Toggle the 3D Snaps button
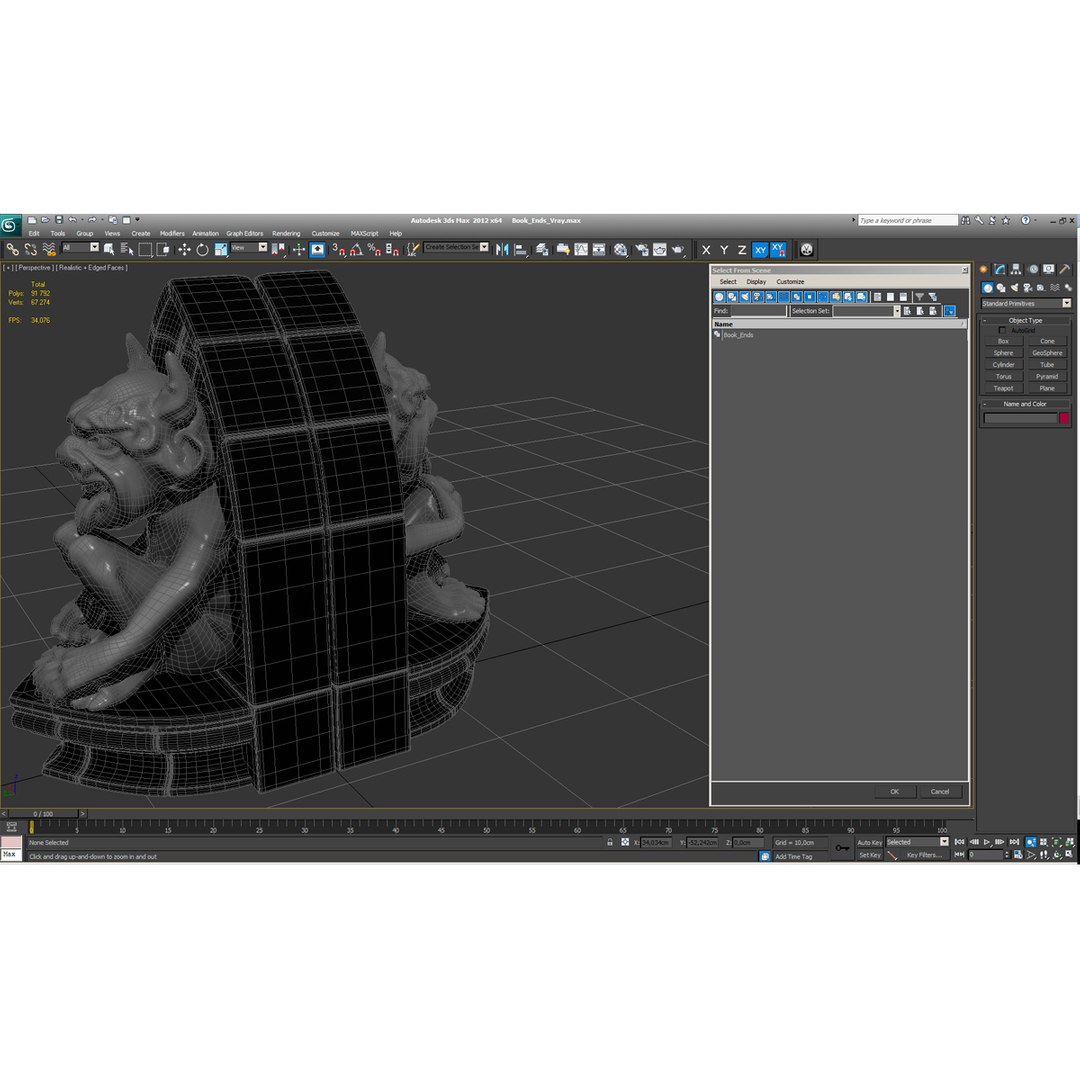Image resolution: width=1080 pixels, height=1080 pixels. (x=338, y=249)
